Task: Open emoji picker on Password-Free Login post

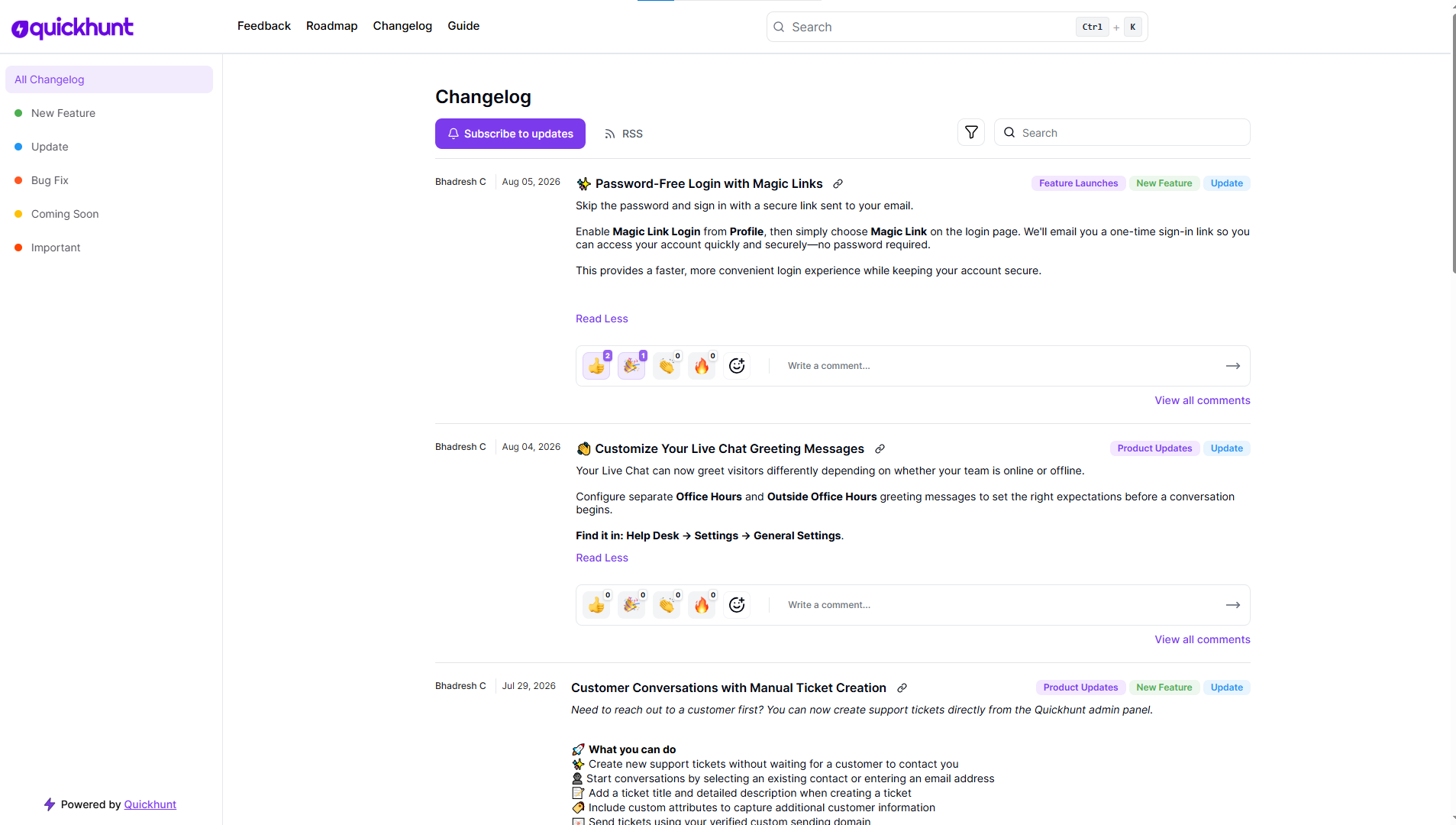Action: click(x=737, y=366)
